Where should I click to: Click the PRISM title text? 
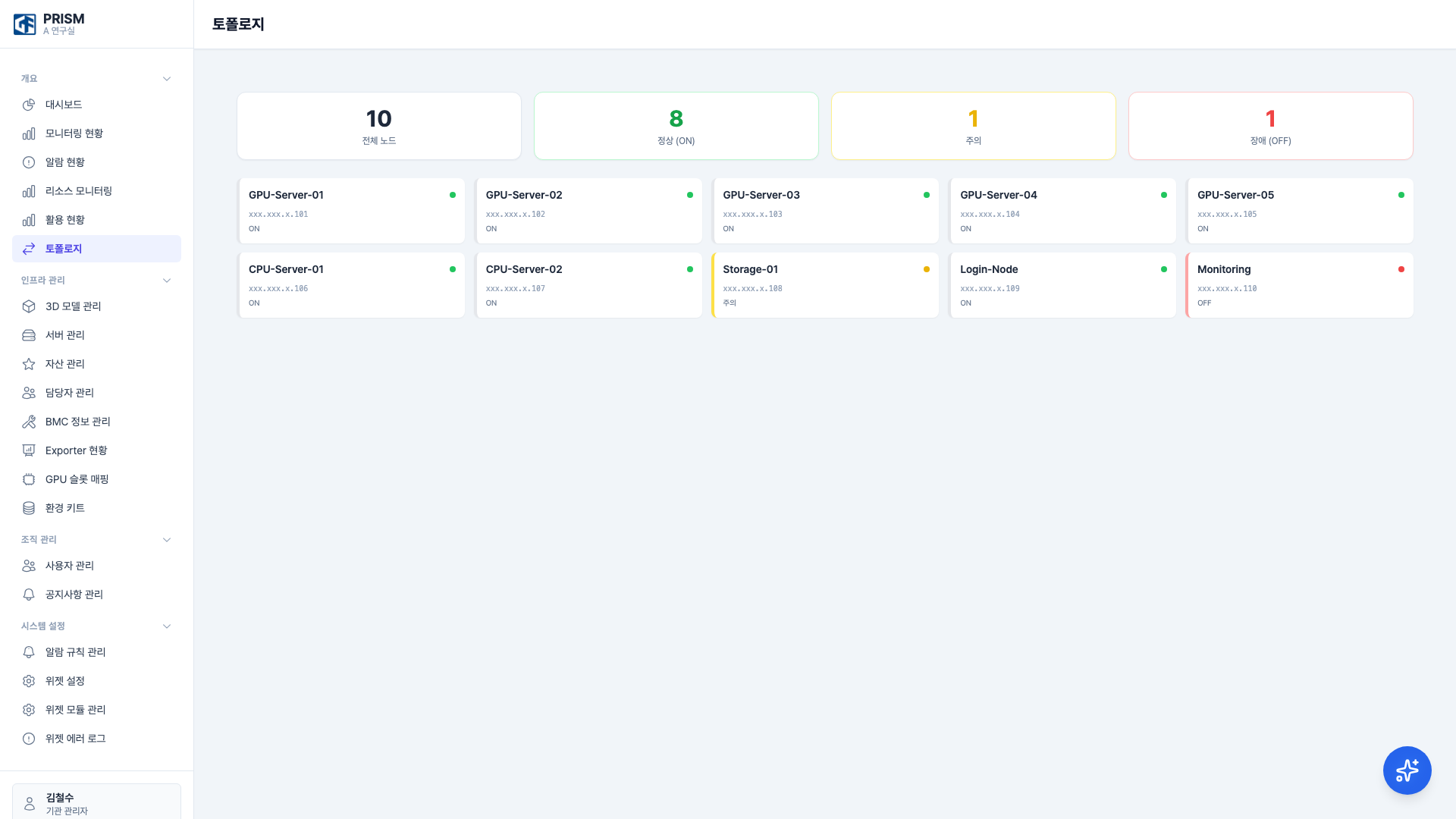click(x=64, y=19)
